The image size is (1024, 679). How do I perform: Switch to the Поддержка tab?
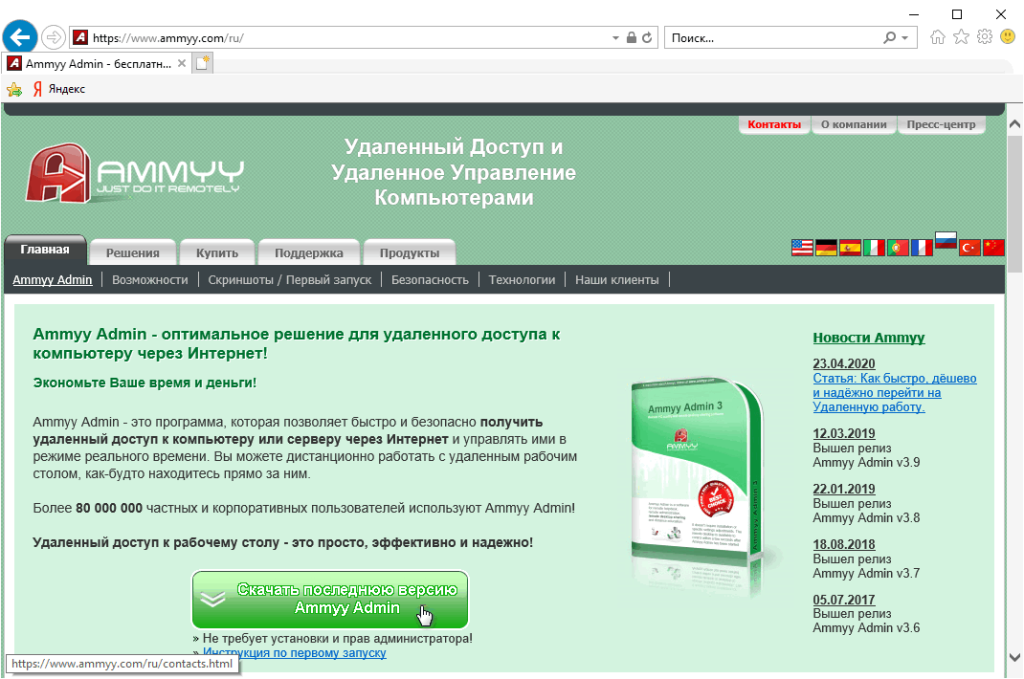[x=309, y=252]
